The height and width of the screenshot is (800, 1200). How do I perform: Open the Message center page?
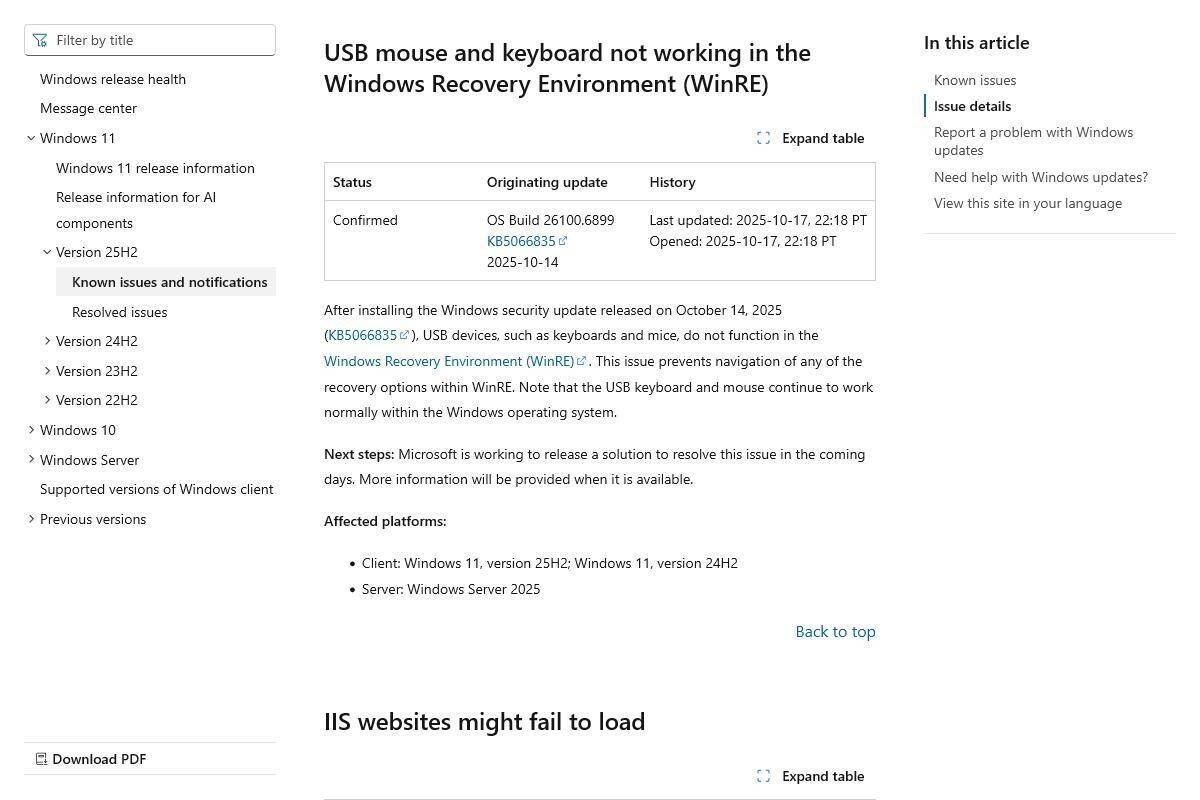click(x=88, y=108)
